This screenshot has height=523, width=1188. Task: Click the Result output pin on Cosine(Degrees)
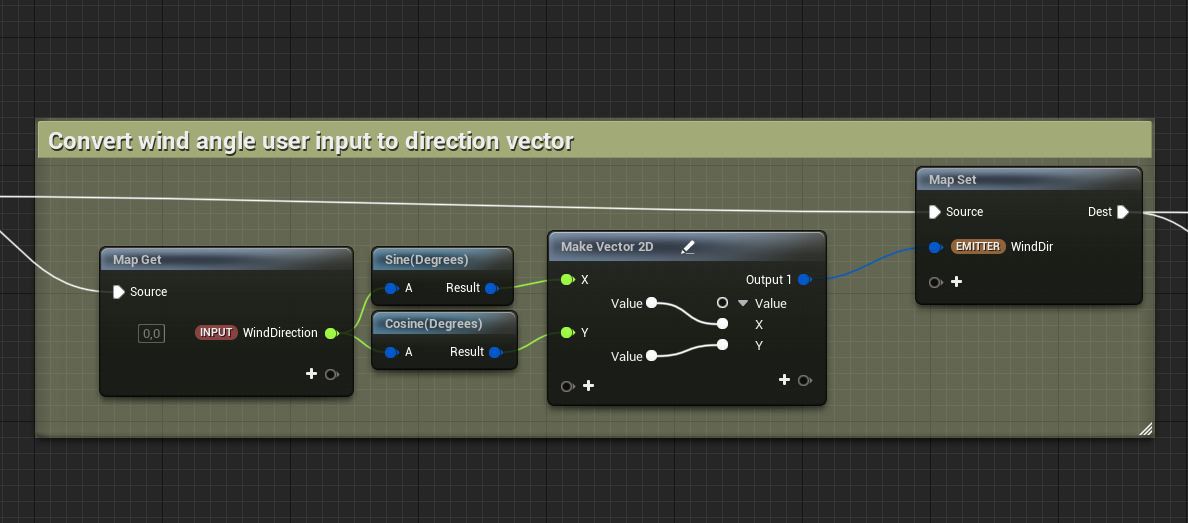(x=495, y=352)
